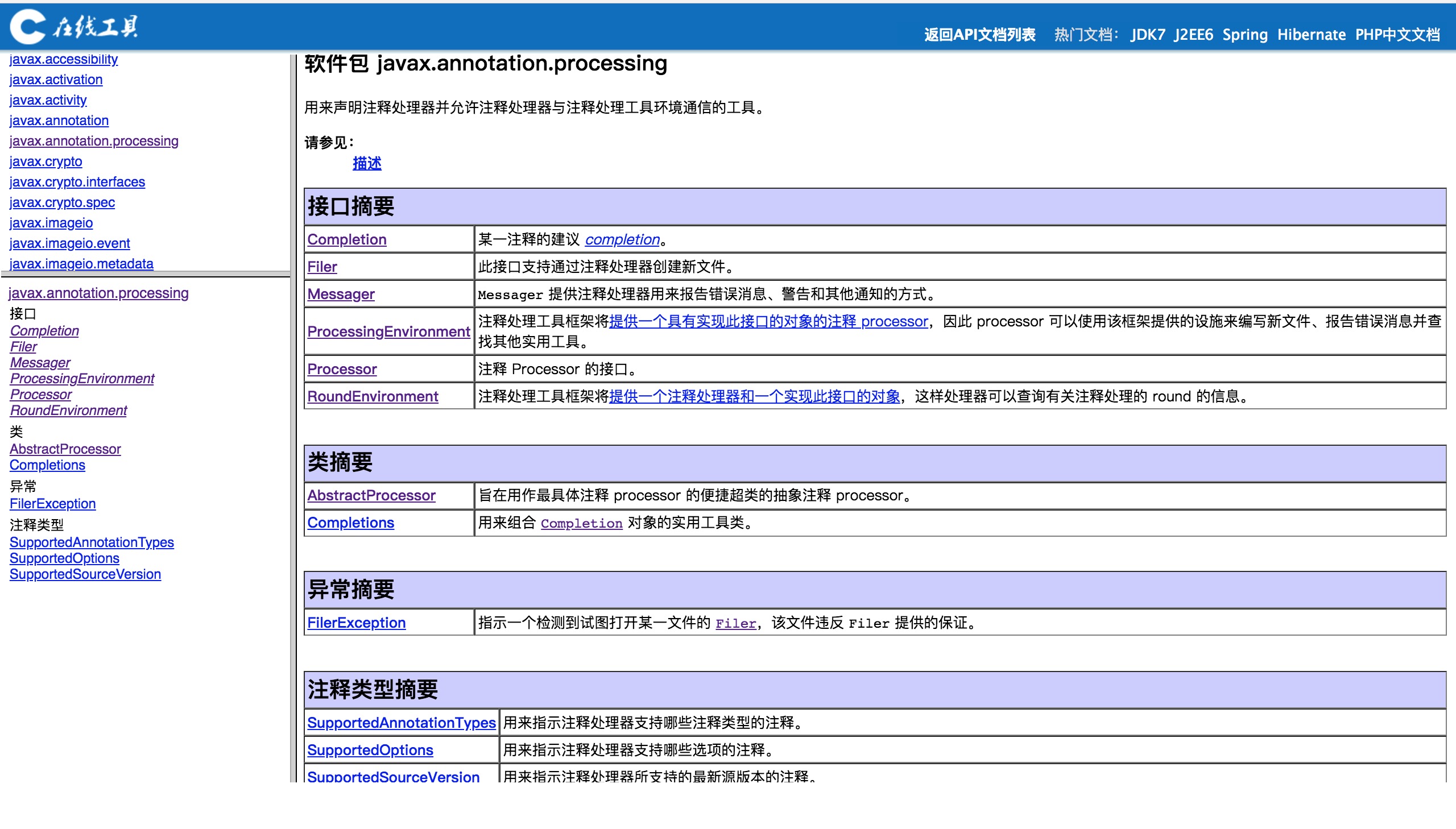Open Completion in left interface list

(x=44, y=331)
